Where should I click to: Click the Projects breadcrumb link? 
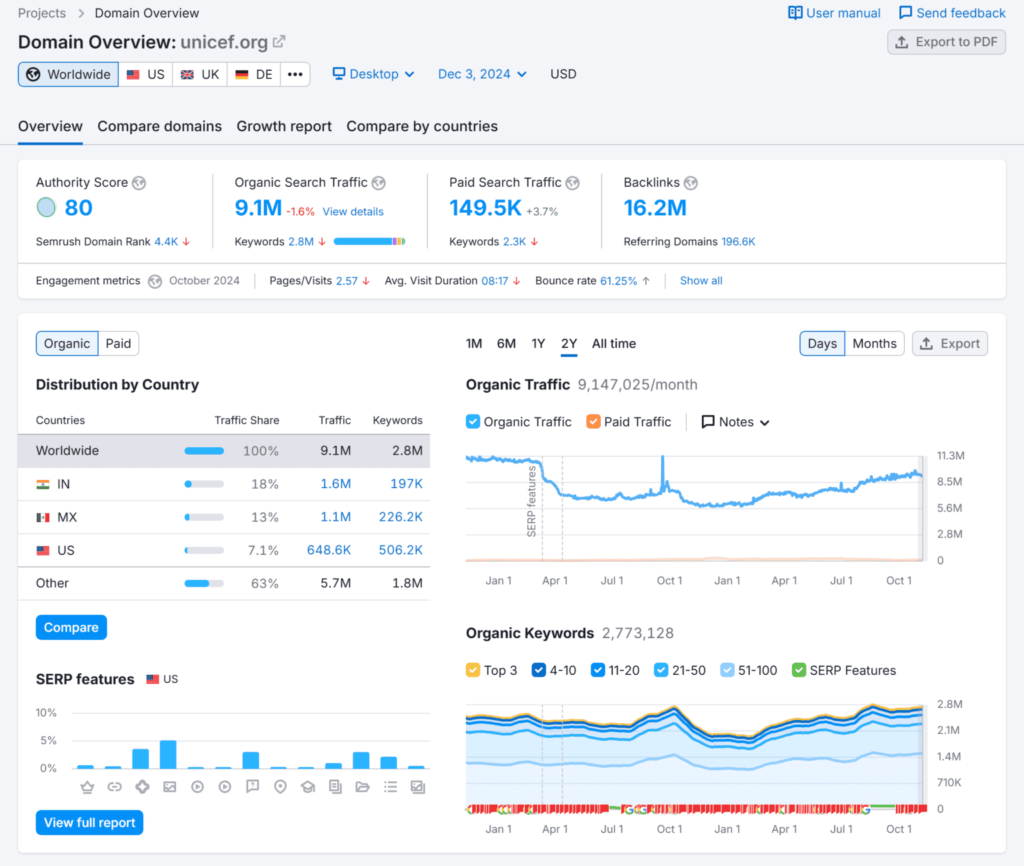pos(42,13)
